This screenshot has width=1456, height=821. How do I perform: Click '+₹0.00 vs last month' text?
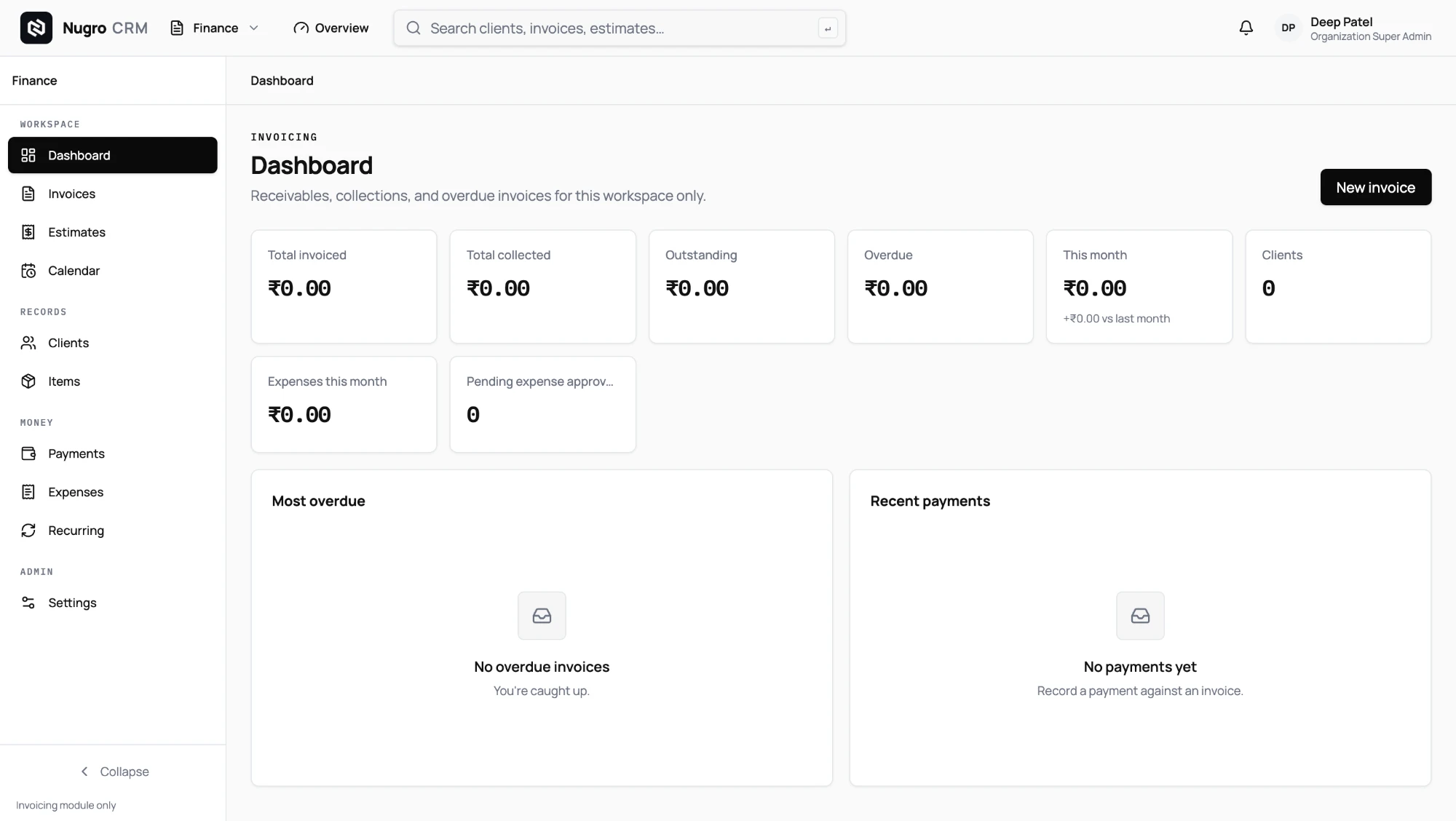(x=1116, y=319)
